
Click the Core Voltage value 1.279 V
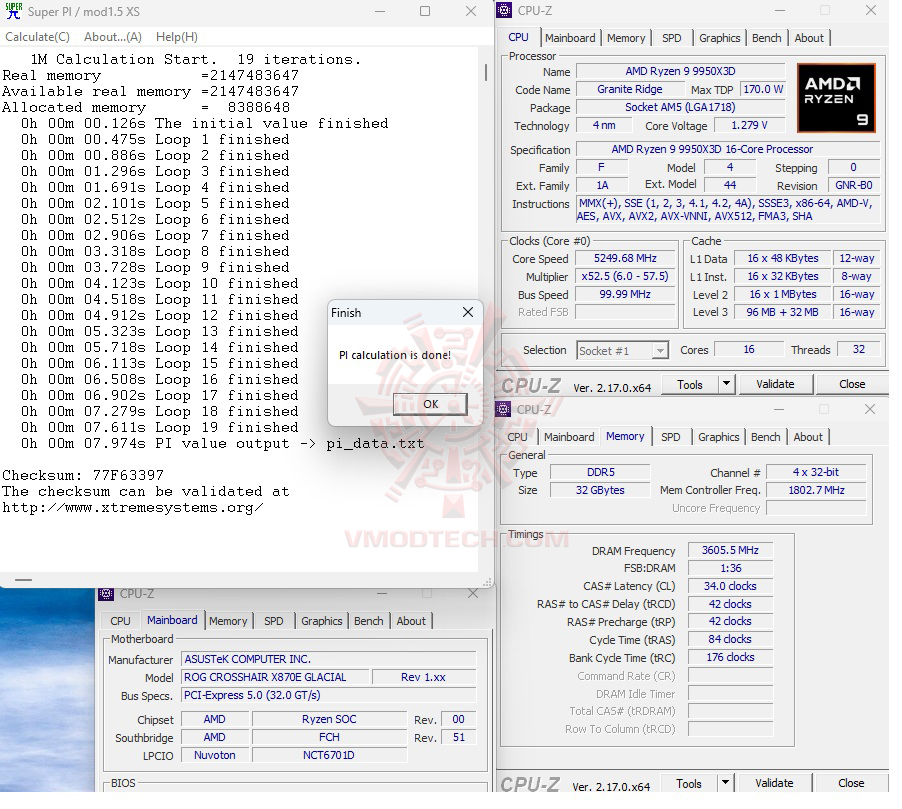click(750, 125)
